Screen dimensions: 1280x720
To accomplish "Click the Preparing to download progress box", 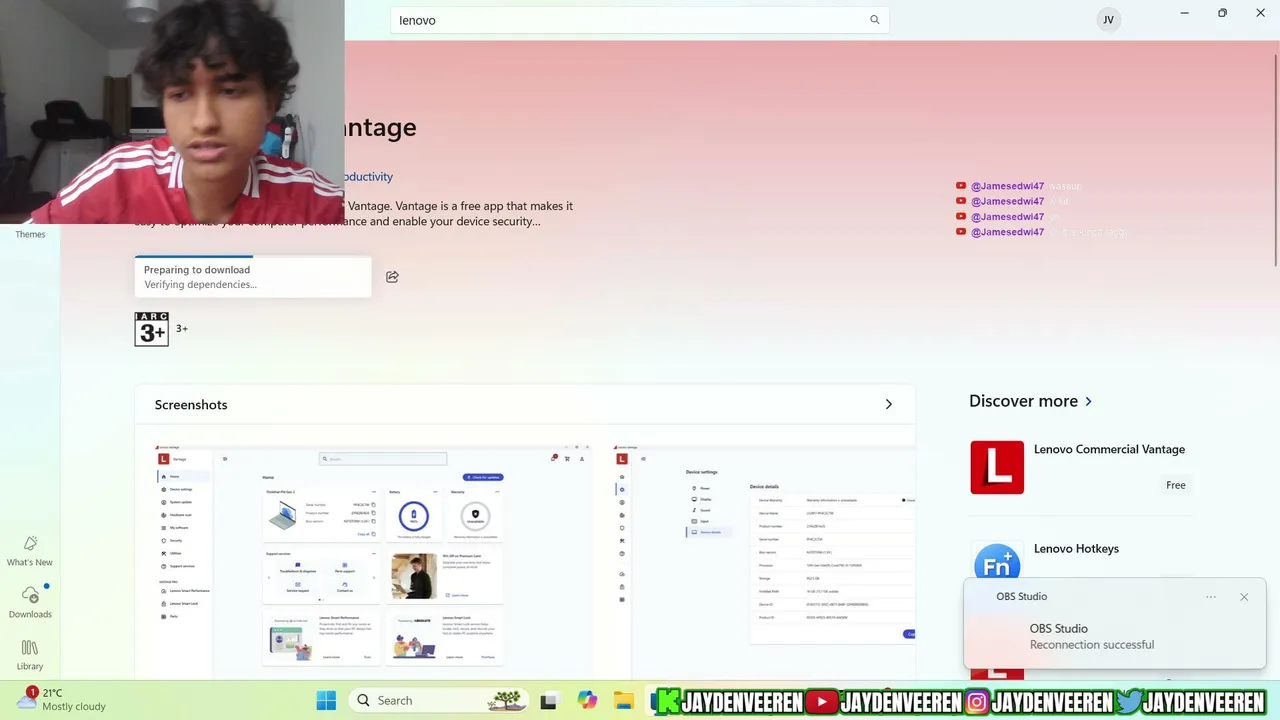I will tap(253, 277).
